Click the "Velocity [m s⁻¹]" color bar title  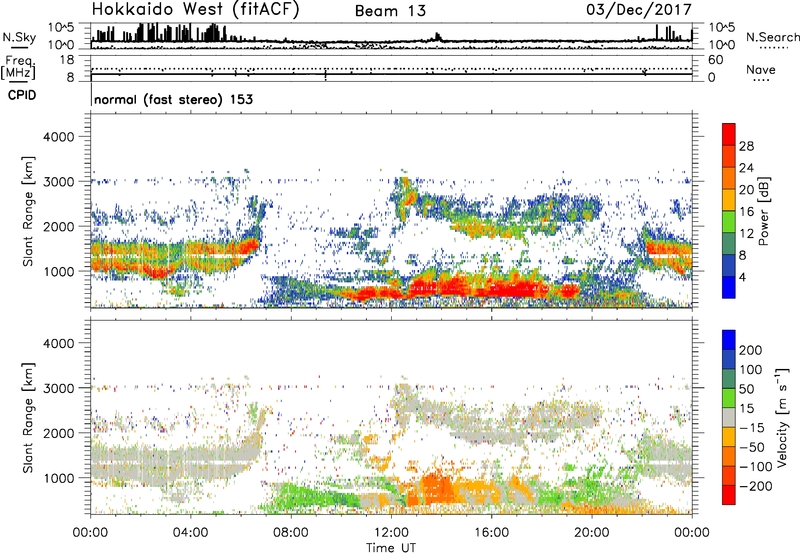point(782,417)
